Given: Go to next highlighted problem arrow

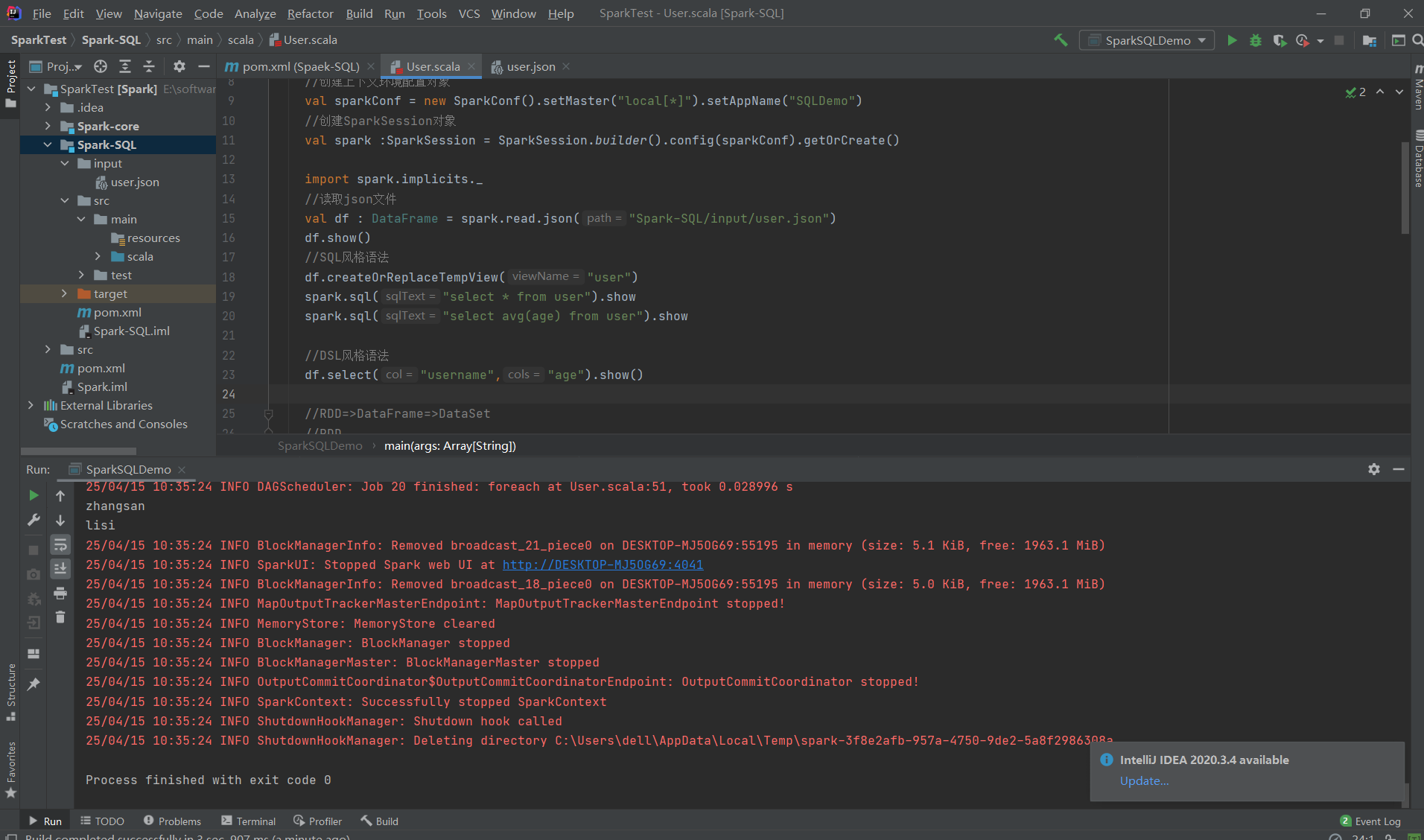Looking at the screenshot, I should 1399,92.
